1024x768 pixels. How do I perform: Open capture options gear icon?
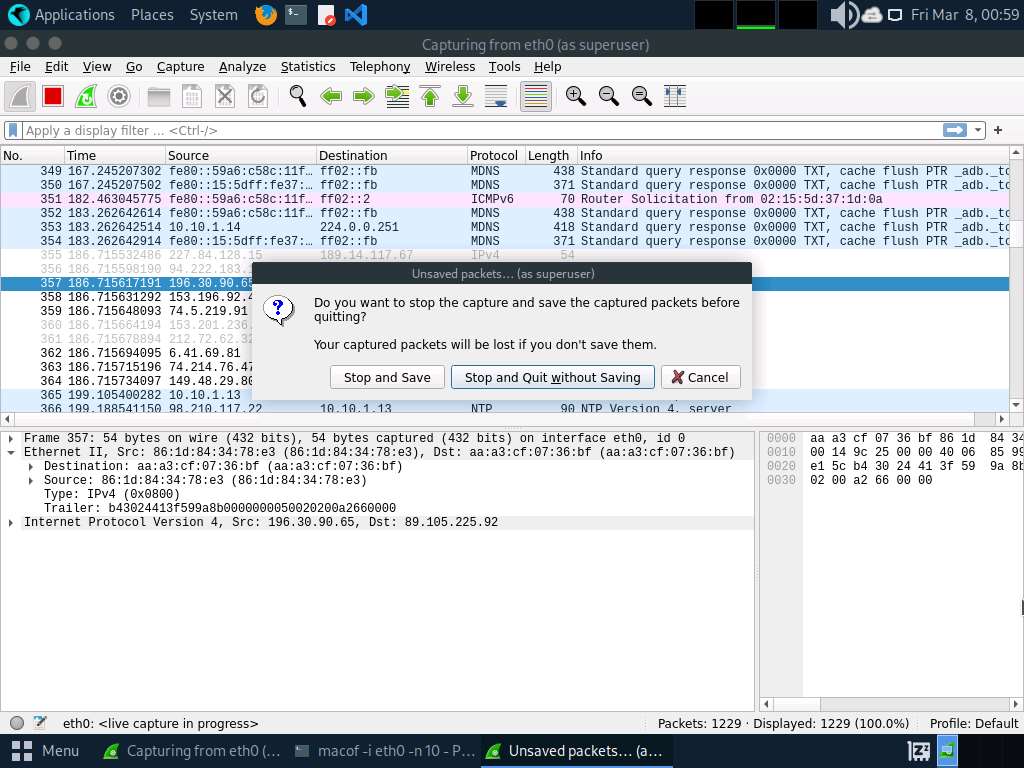(119, 97)
